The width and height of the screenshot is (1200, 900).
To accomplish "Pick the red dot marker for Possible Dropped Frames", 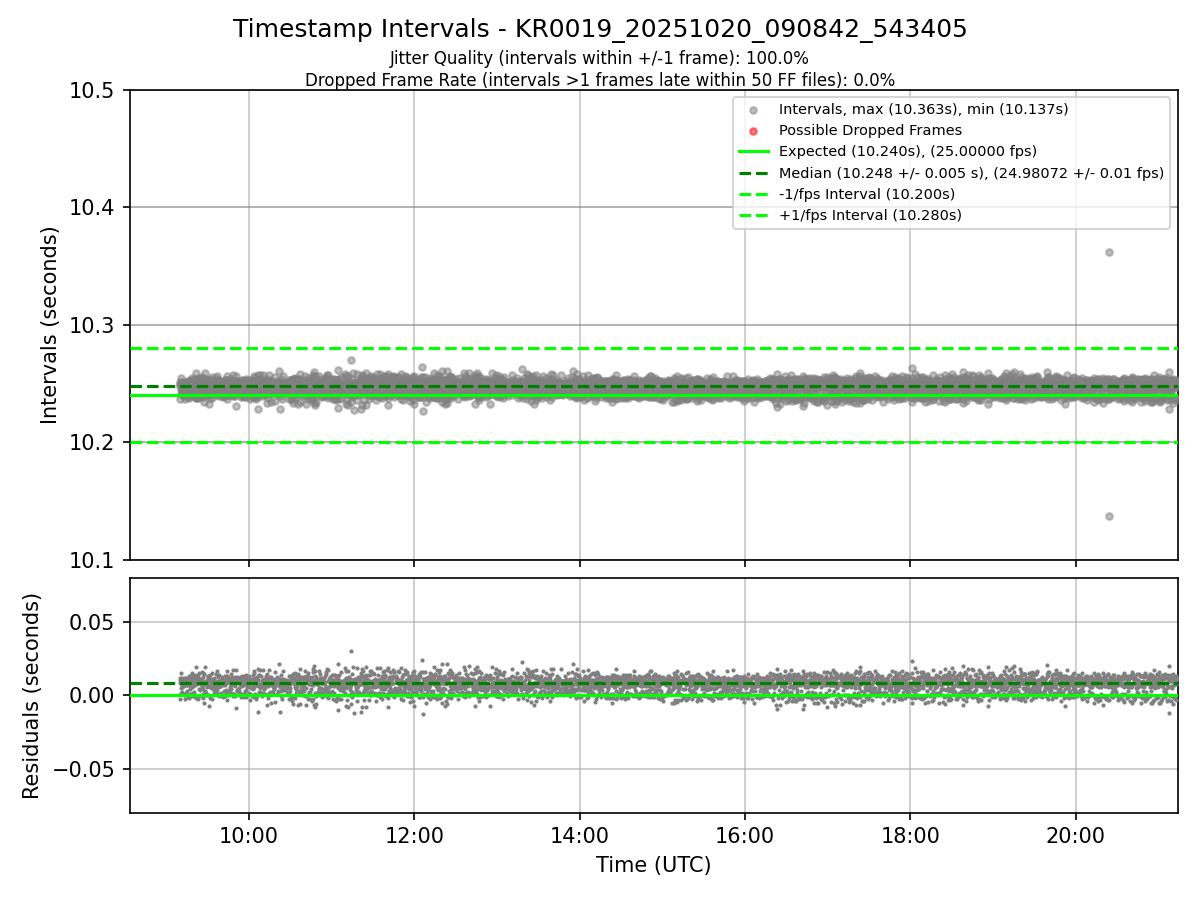I will (x=754, y=131).
